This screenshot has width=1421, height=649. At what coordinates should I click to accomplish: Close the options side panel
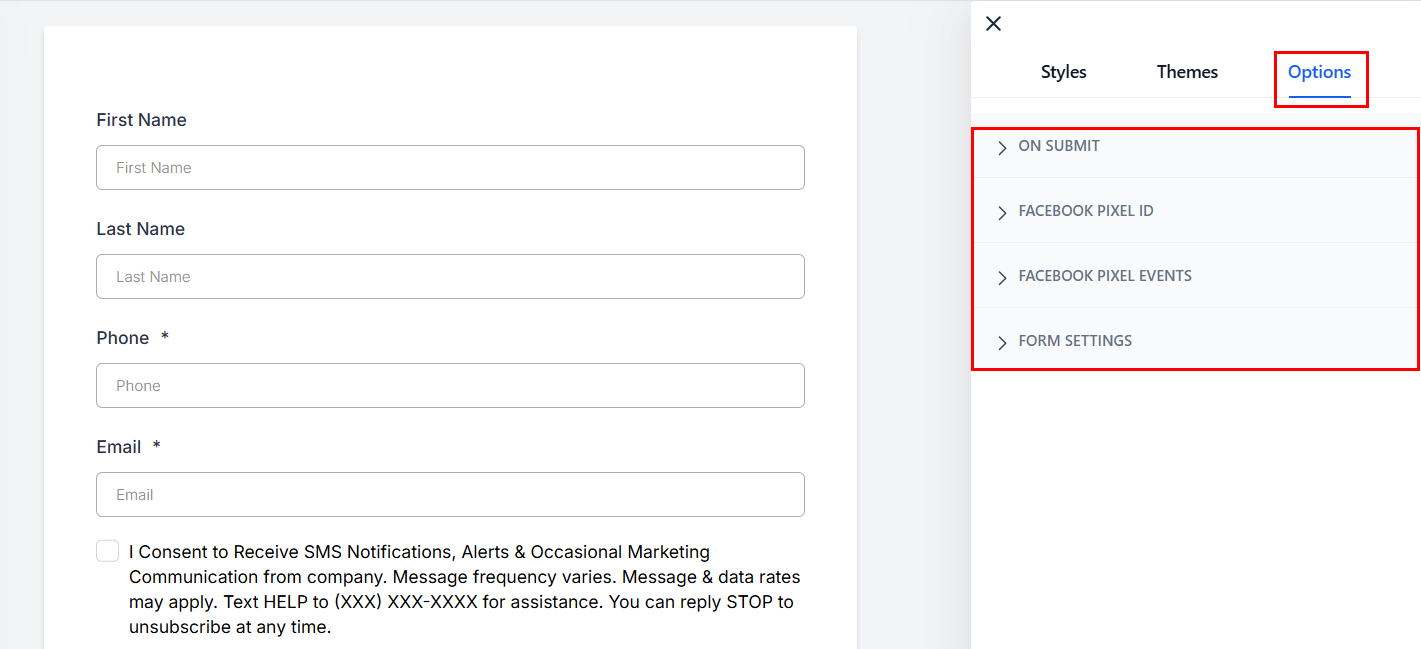993,24
